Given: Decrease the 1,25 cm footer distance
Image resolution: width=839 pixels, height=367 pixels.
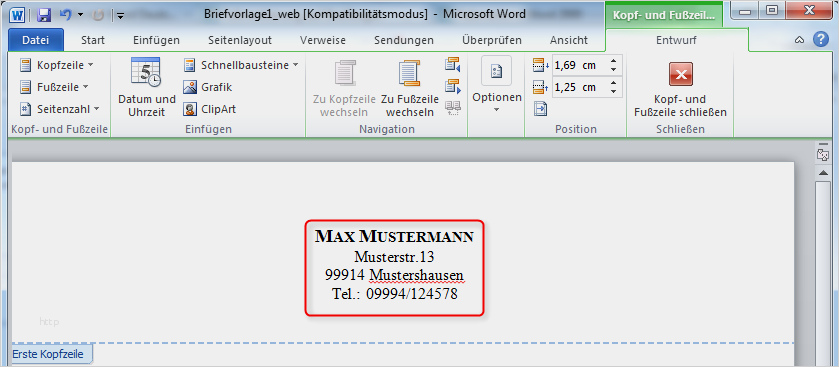Looking at the screenshot, I should point(613,92).
